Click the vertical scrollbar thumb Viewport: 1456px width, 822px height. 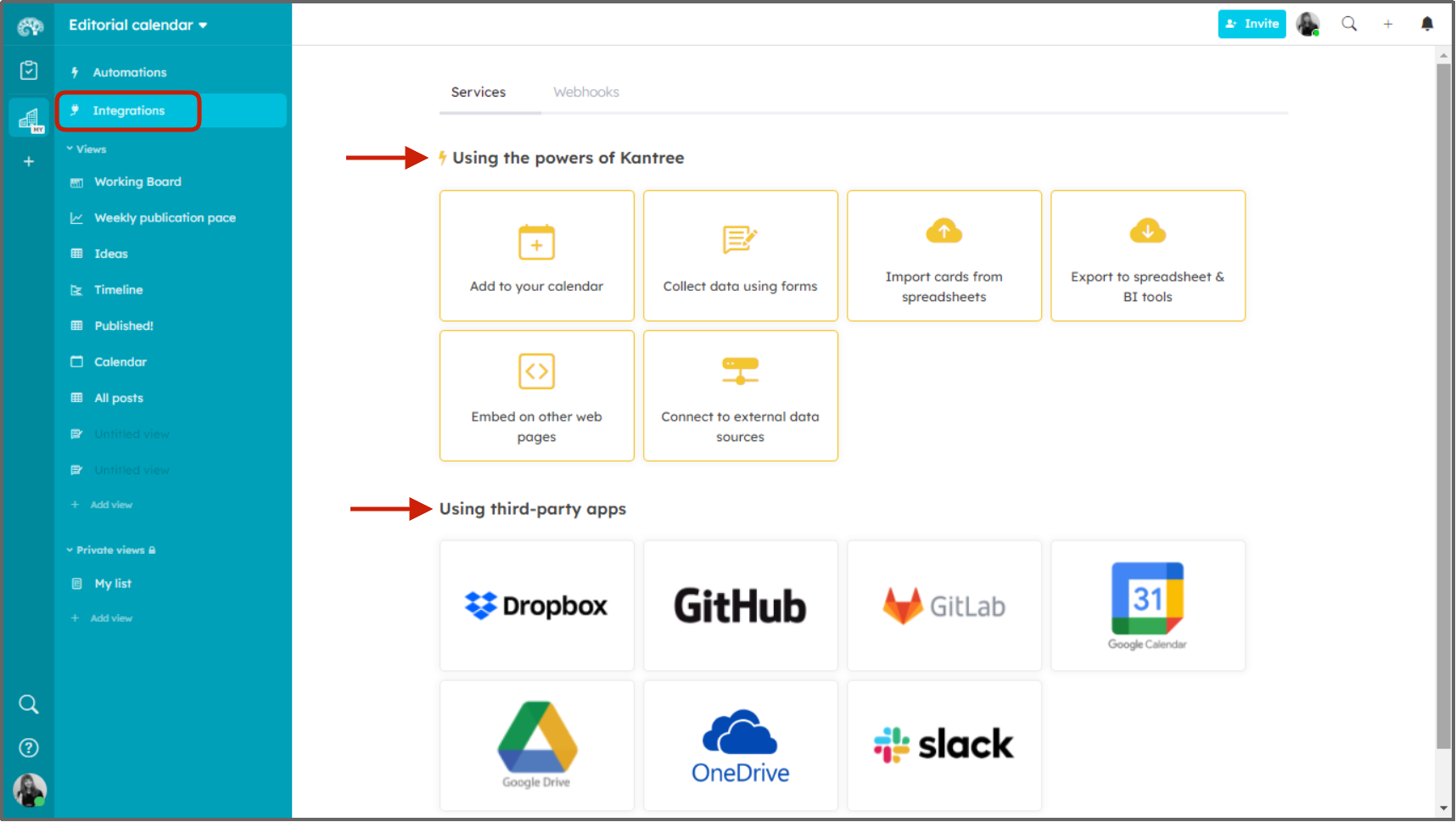tap(1443, 405)
